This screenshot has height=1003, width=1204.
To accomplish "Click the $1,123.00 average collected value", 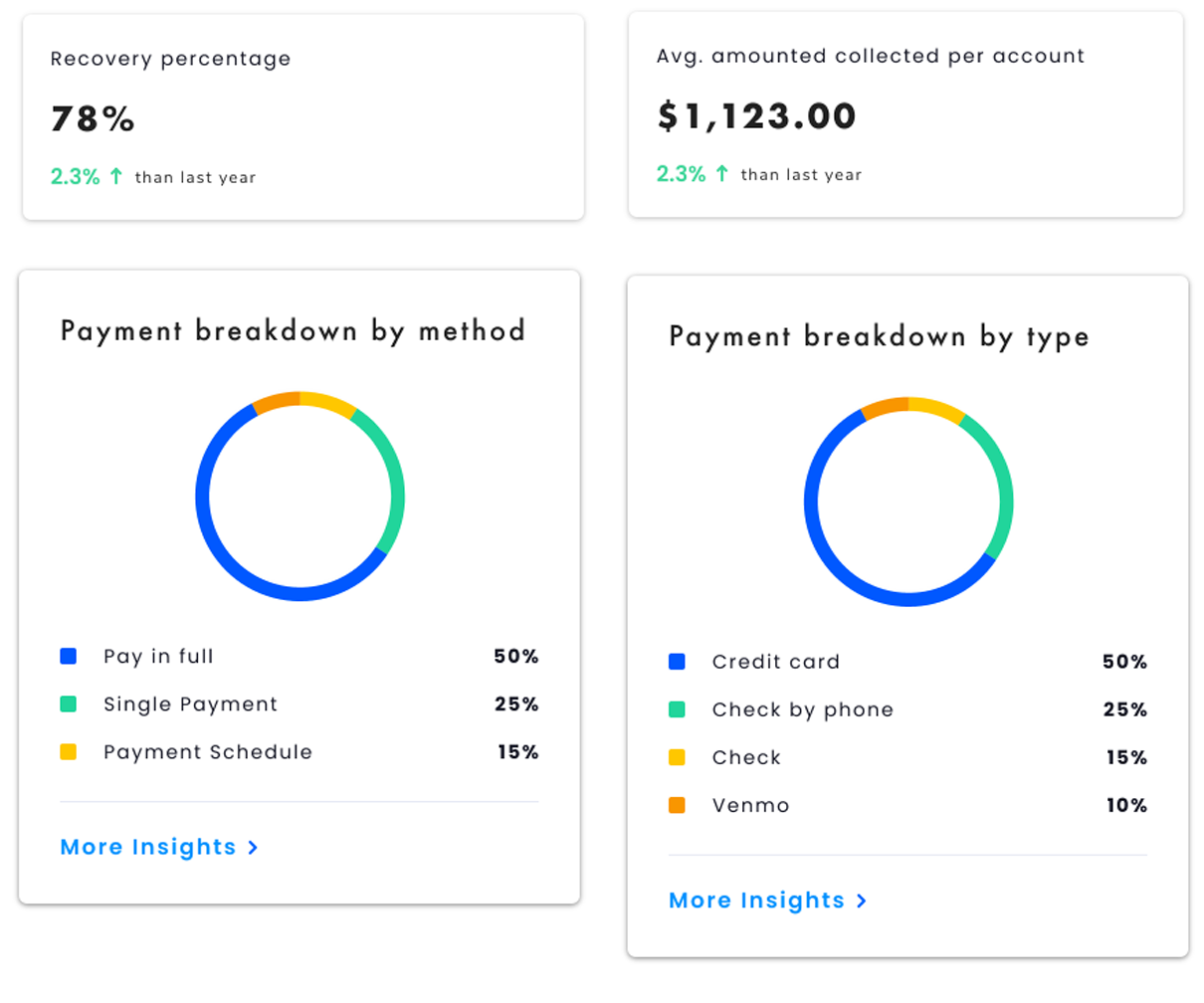I will [x=754, y=115].
